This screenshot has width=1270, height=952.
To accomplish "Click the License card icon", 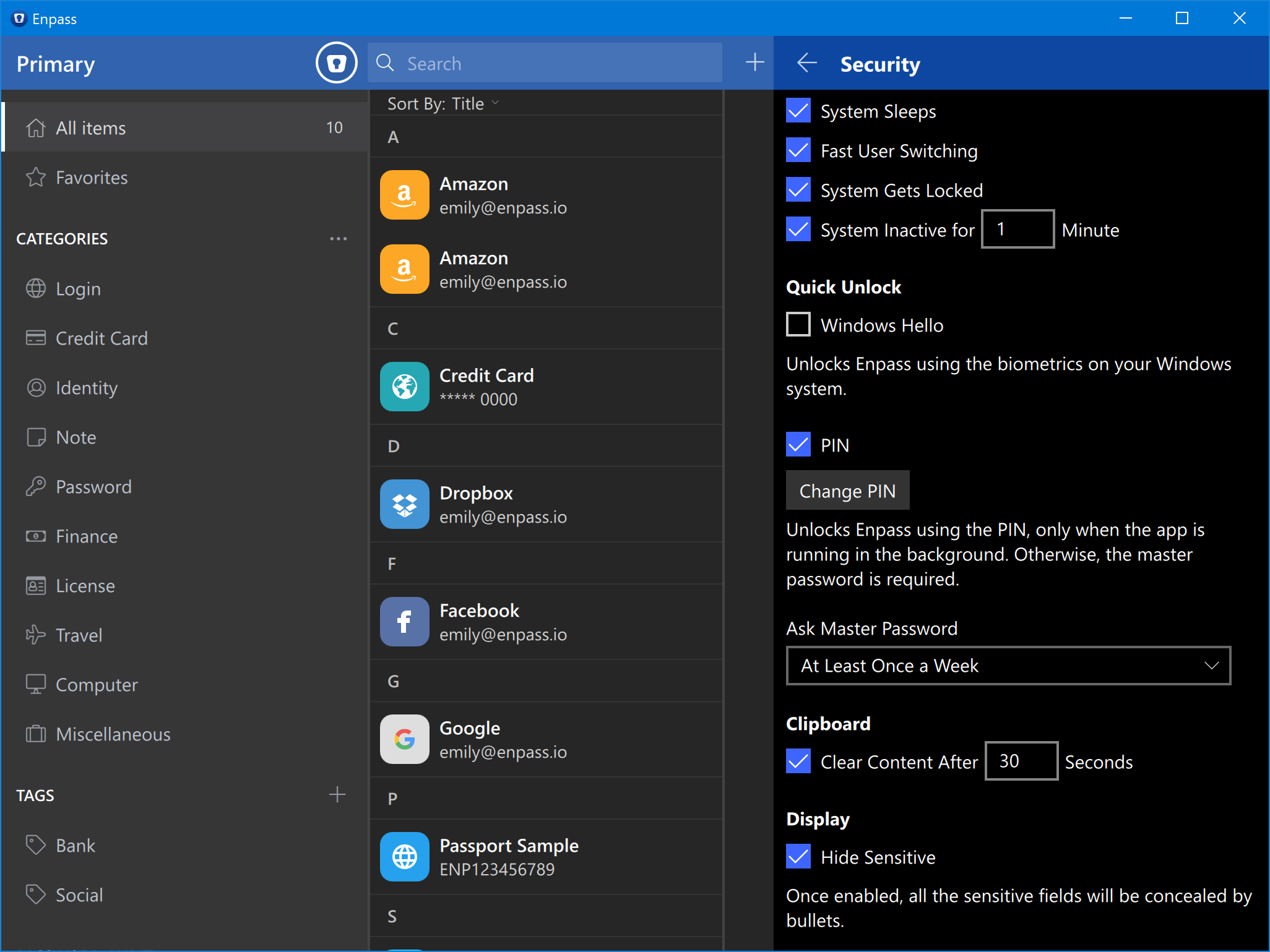I will [36, 586].
